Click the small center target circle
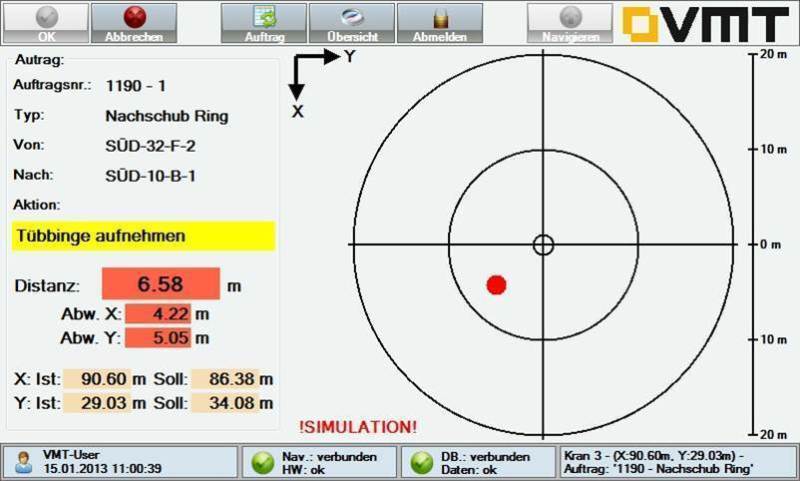The width and height of the screenshot is (800, 481). (x=543, y=245)
